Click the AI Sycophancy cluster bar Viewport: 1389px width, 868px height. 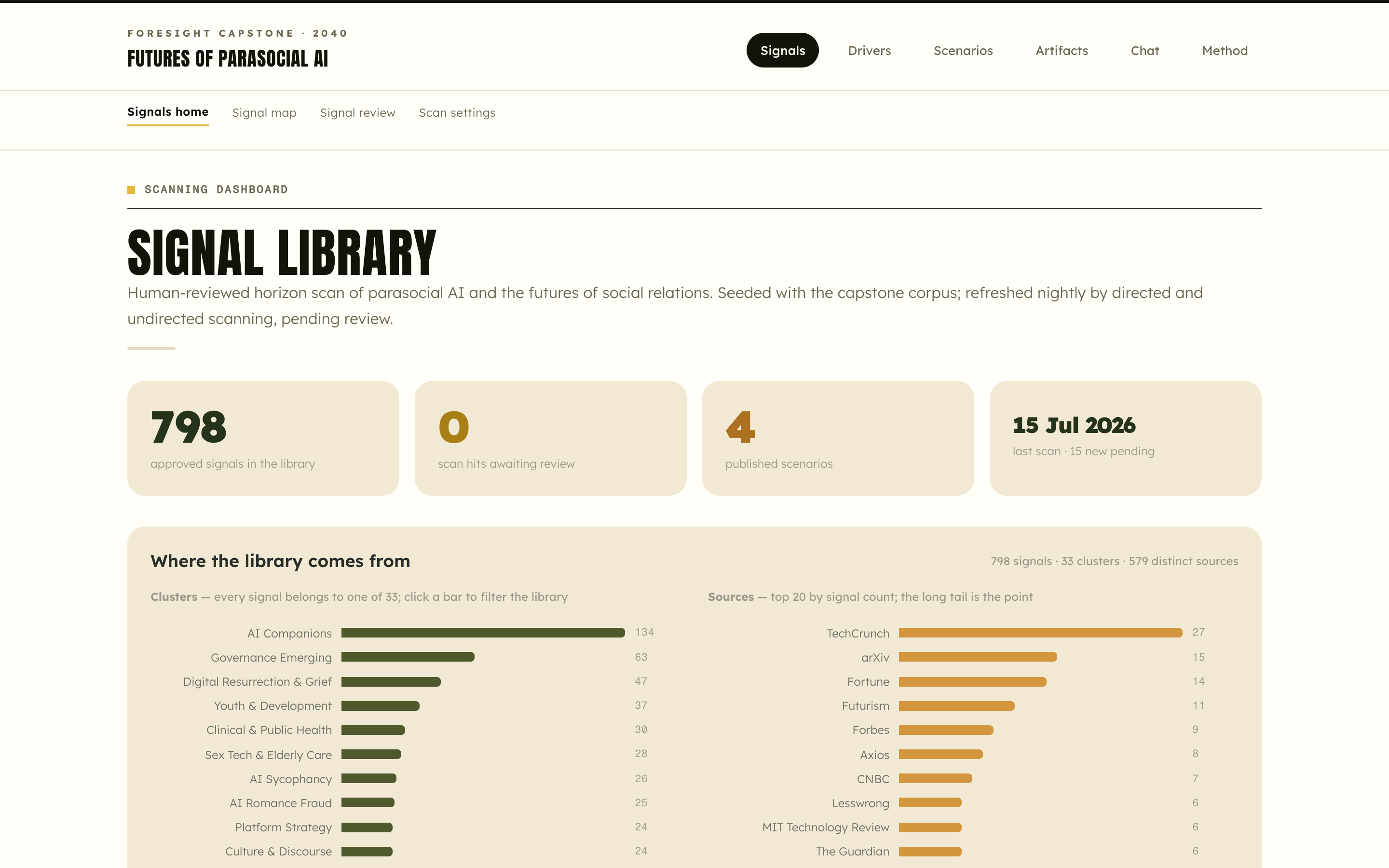click(368, 778)
